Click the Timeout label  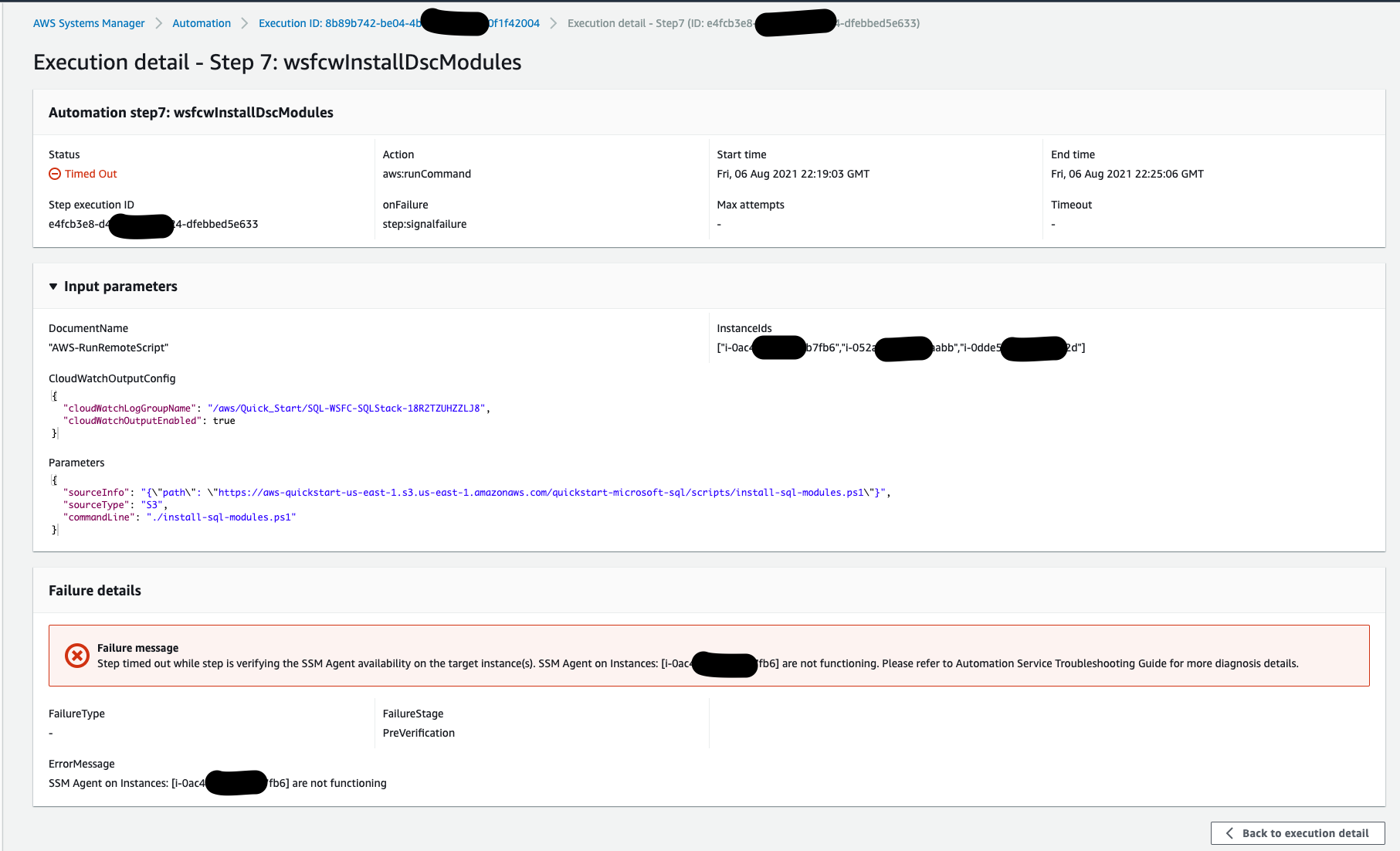tap(1072, 205)
